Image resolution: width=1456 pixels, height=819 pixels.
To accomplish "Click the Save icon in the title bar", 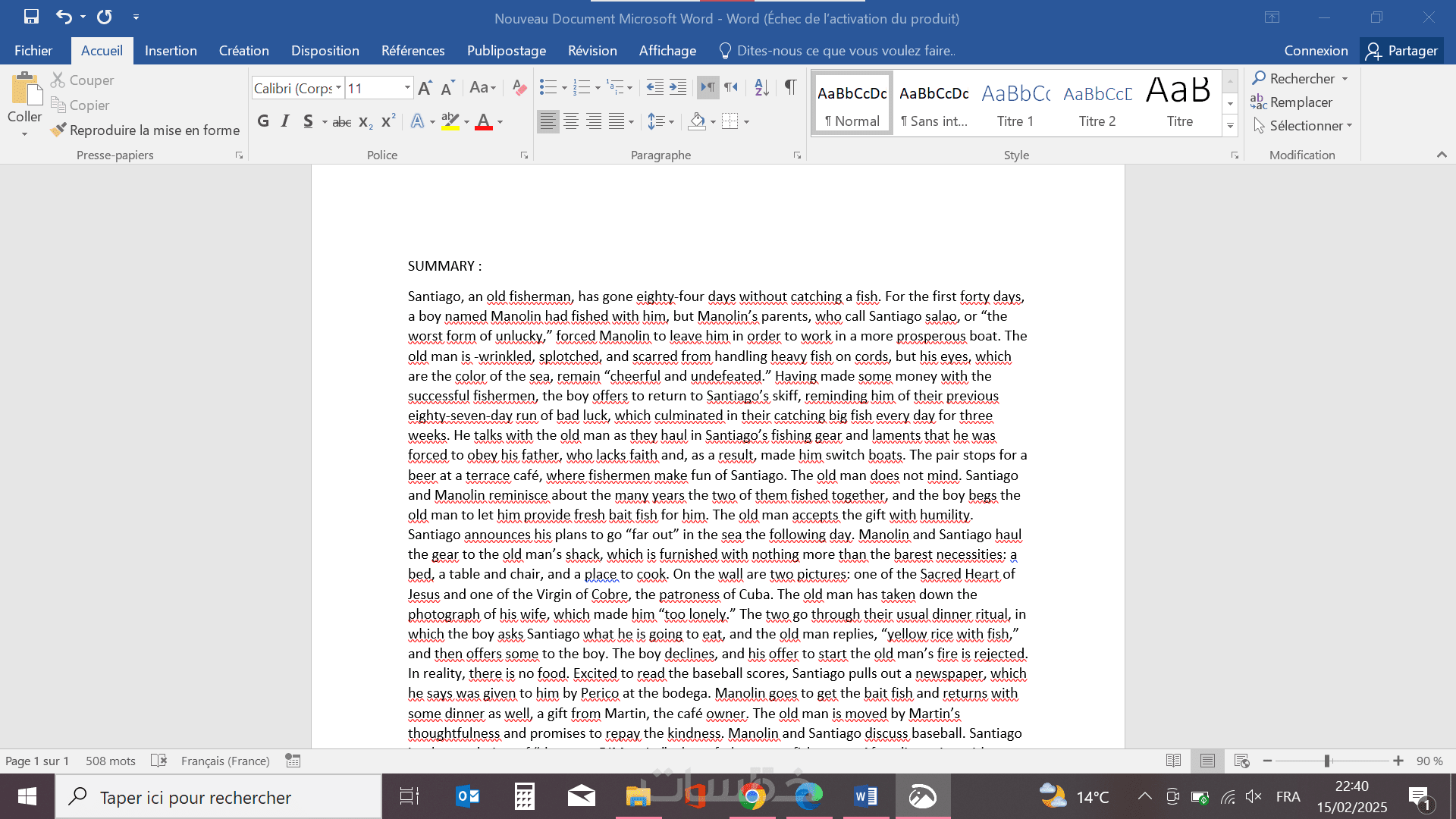I will (x=31, y=17).
